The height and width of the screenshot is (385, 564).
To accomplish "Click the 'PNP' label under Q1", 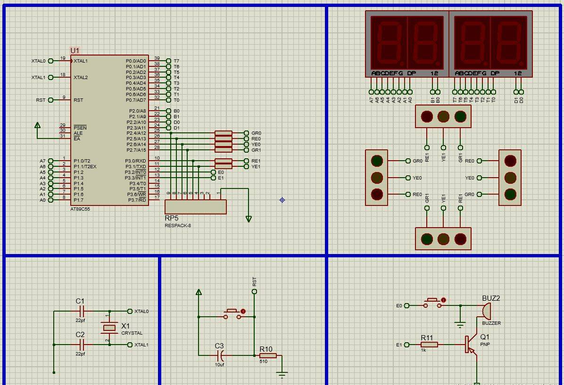I will pyautogui.click(x=485, y=344).
